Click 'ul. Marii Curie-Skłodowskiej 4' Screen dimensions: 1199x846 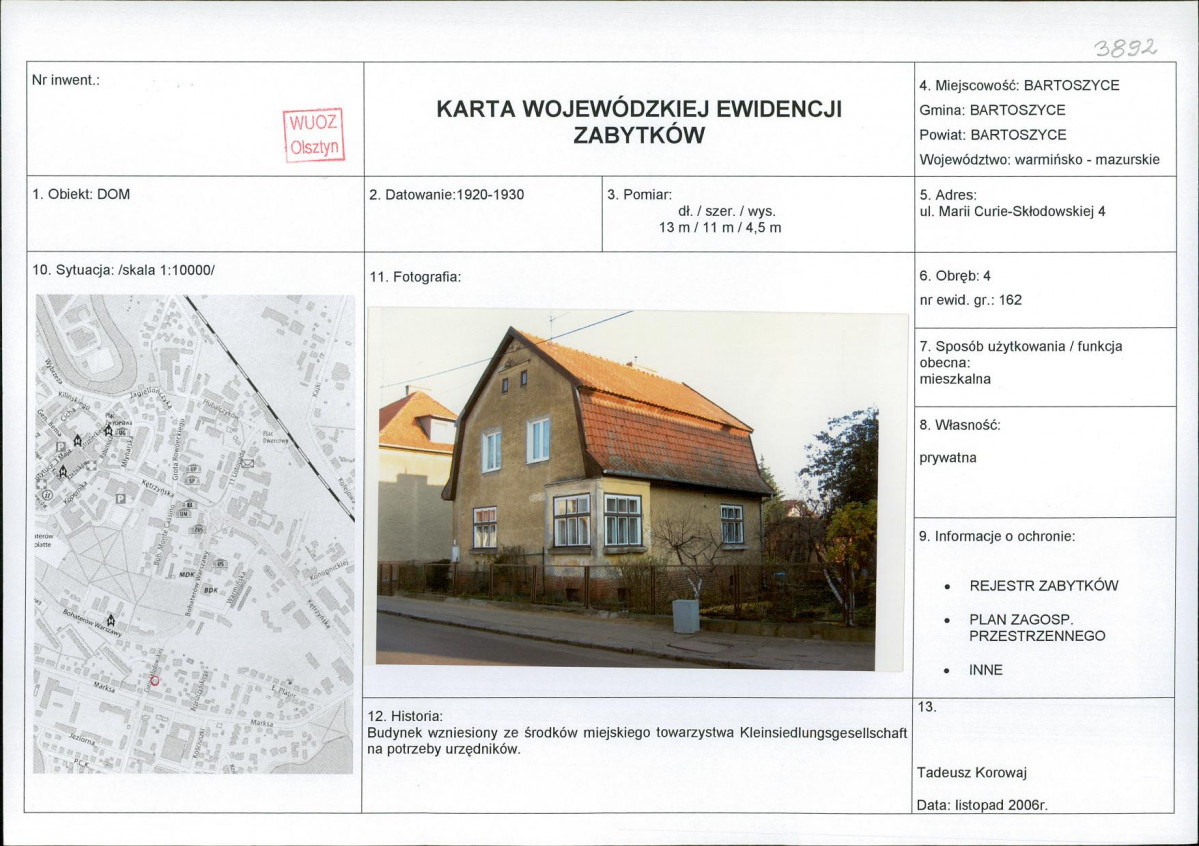[1012, 211]
